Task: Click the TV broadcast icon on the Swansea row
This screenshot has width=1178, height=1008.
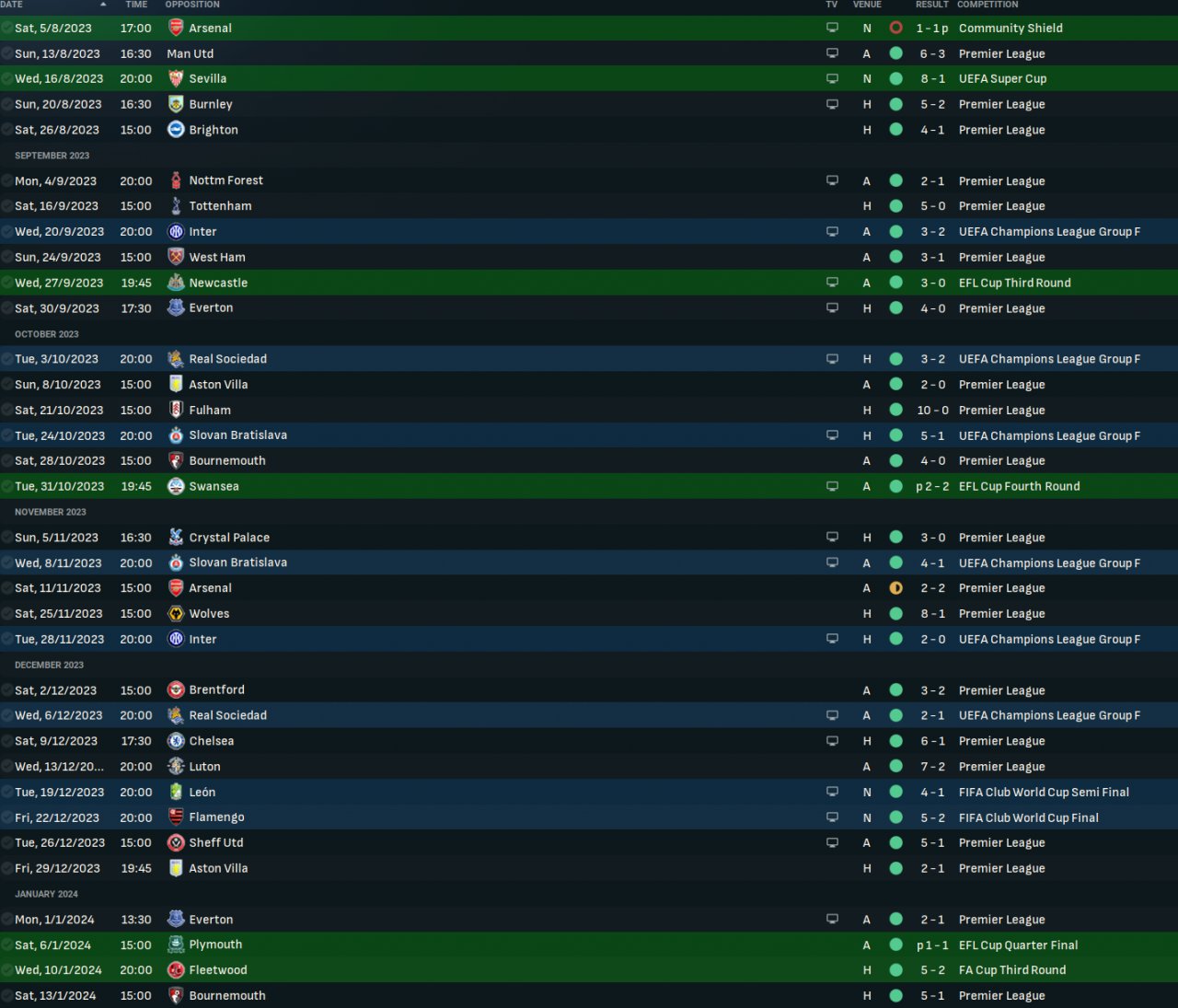Action: tap(832, 486)
